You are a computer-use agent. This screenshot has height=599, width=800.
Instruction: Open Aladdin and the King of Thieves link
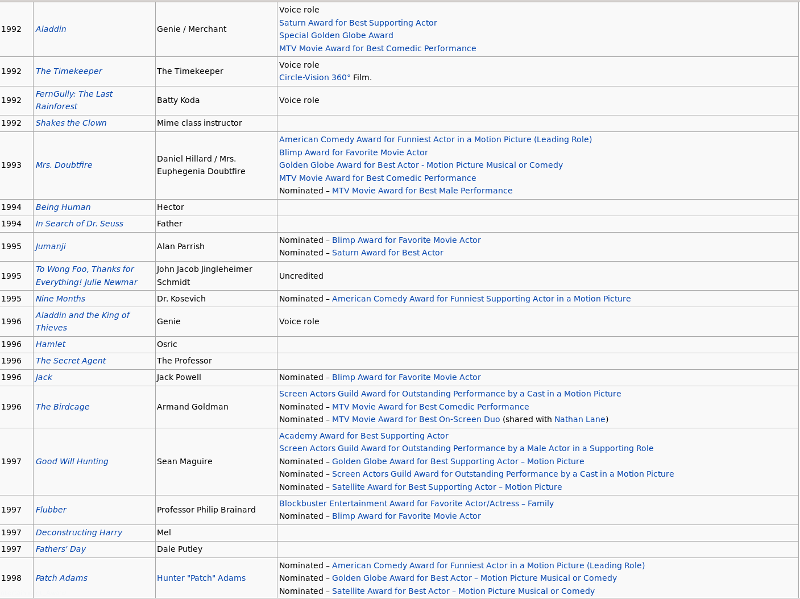(x=82, y=321)
